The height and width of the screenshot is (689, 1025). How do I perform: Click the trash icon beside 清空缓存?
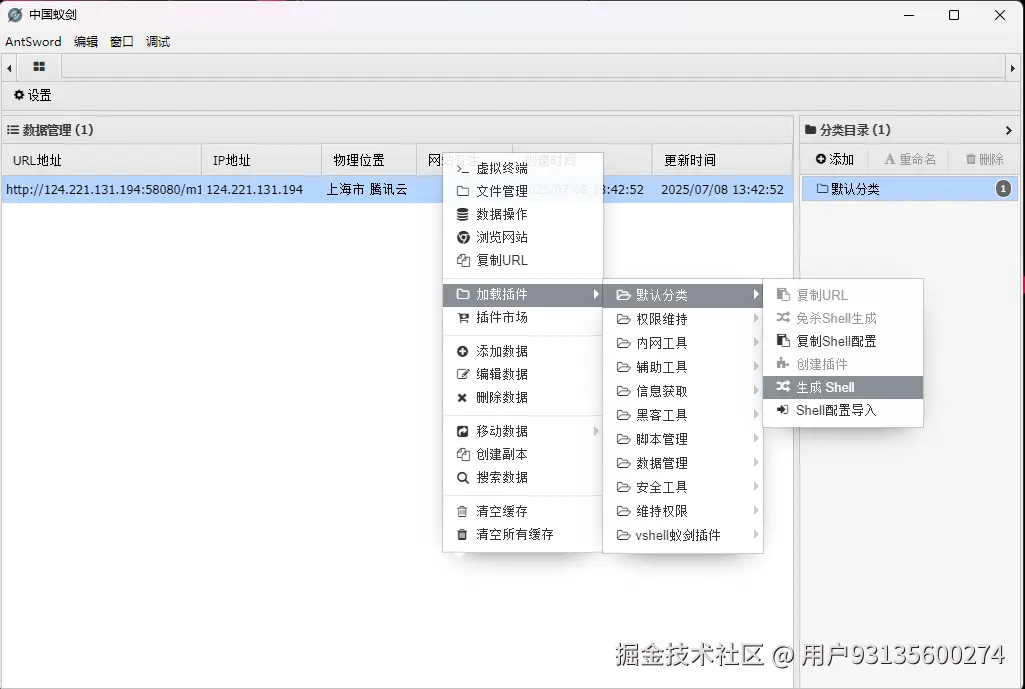(x=462, y=512)
